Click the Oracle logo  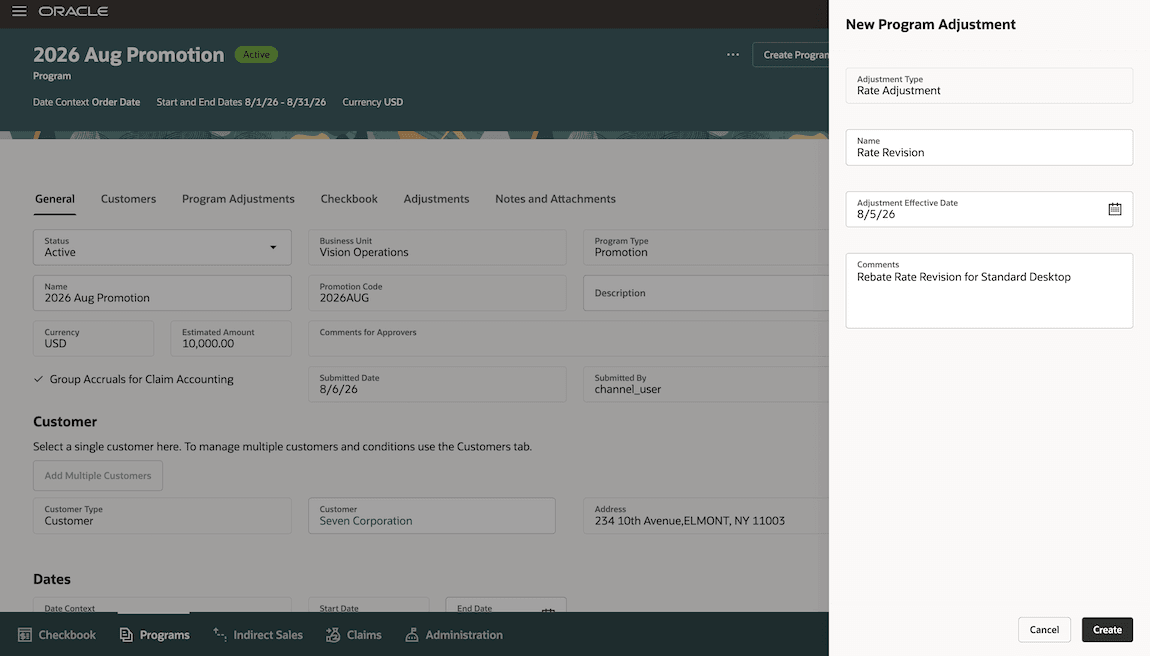73,11
